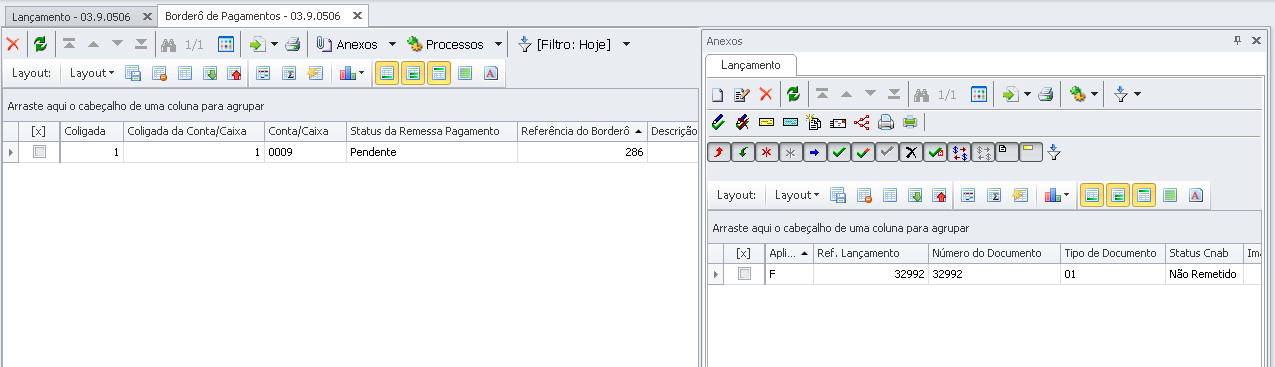Open the binoculars search icon in Borderô toolbar
The image size is (1275, 367).
coord(168,44)
